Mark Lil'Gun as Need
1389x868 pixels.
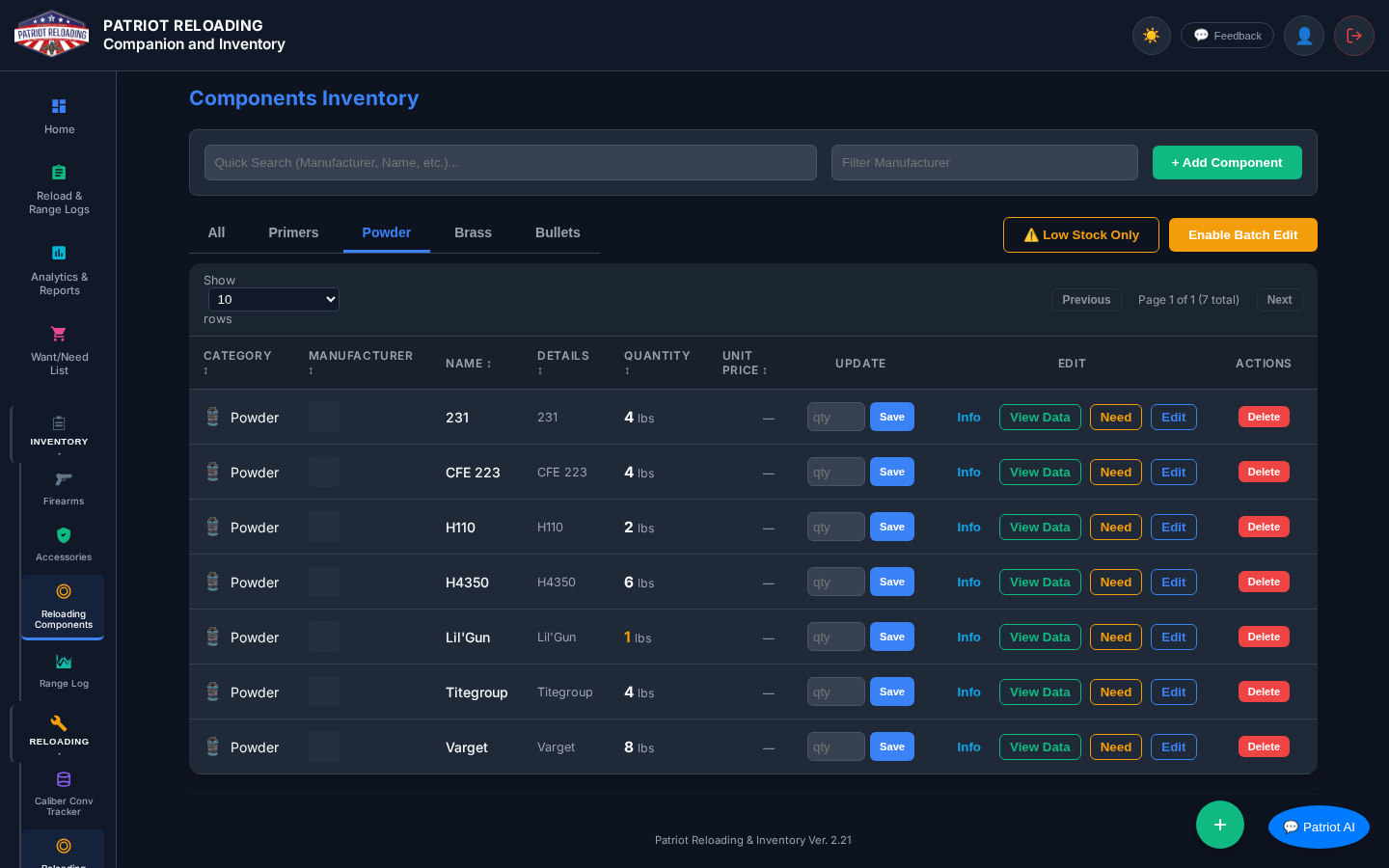pyautogui.click(x=1116, y=637)
